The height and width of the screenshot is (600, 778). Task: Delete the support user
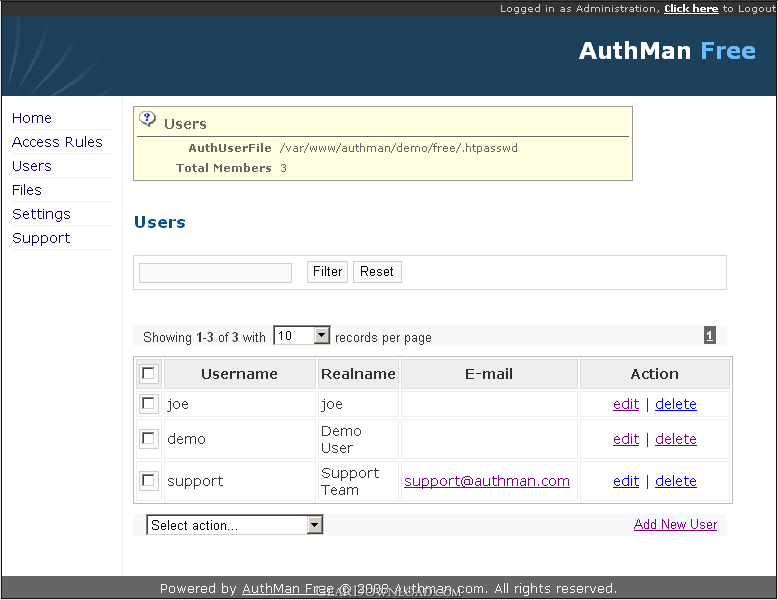(x=676, y=481)
